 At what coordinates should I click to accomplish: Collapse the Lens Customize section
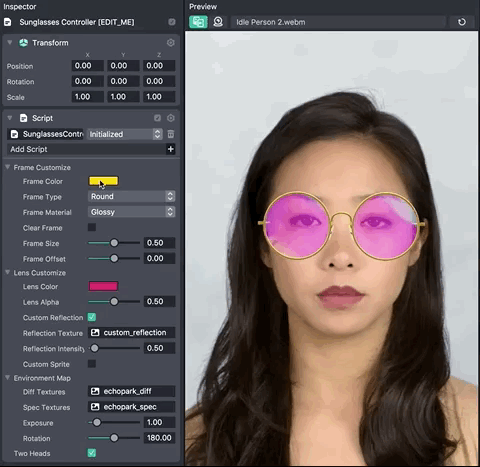tap(8, 272)
